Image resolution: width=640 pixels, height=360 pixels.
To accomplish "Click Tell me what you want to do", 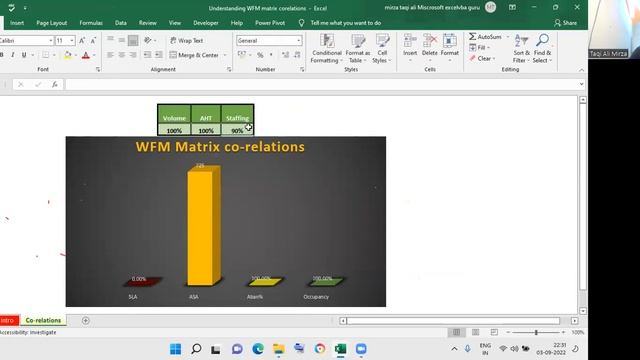I will point(345,23).
